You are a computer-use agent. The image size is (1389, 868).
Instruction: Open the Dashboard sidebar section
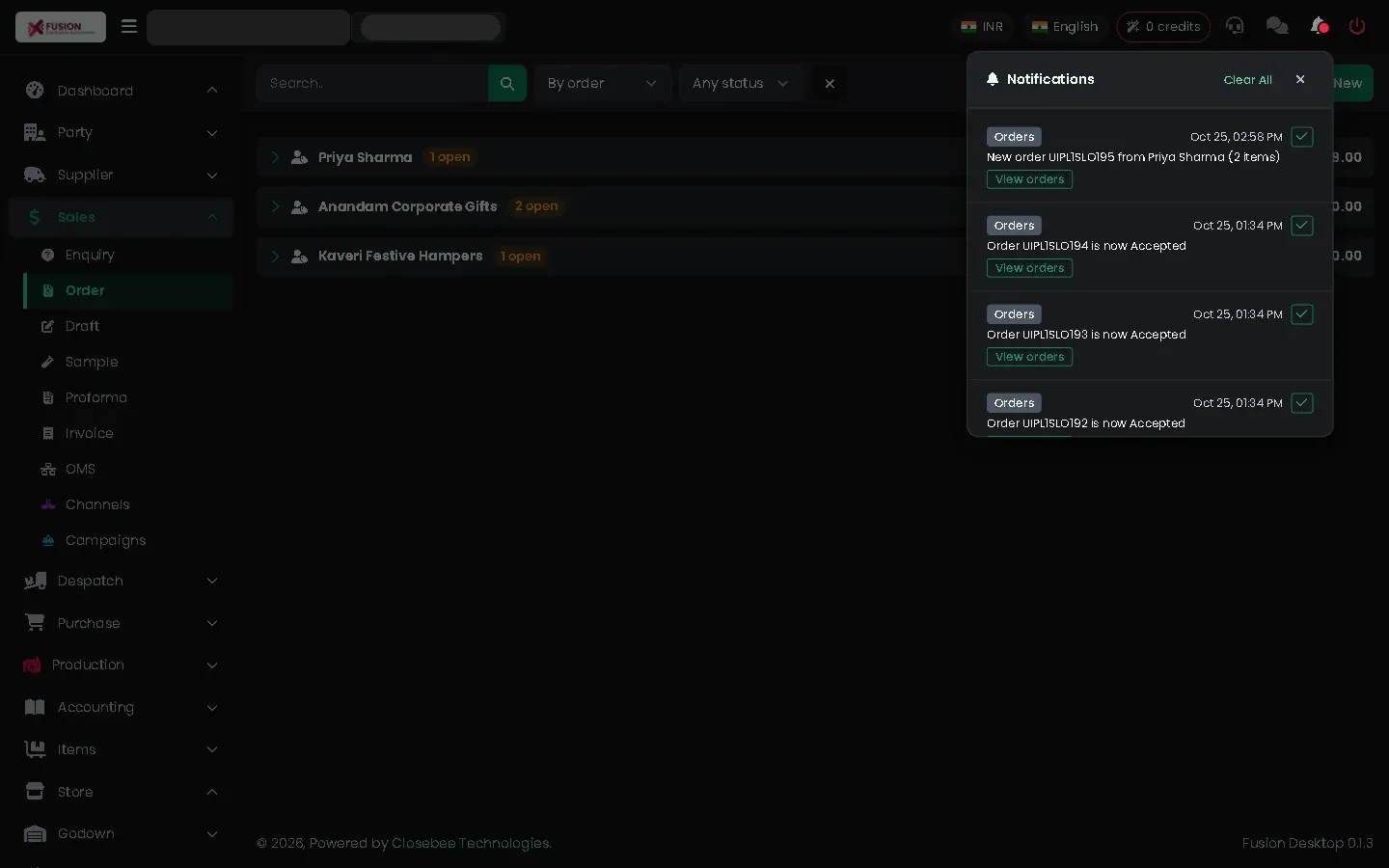click(121, 91)
